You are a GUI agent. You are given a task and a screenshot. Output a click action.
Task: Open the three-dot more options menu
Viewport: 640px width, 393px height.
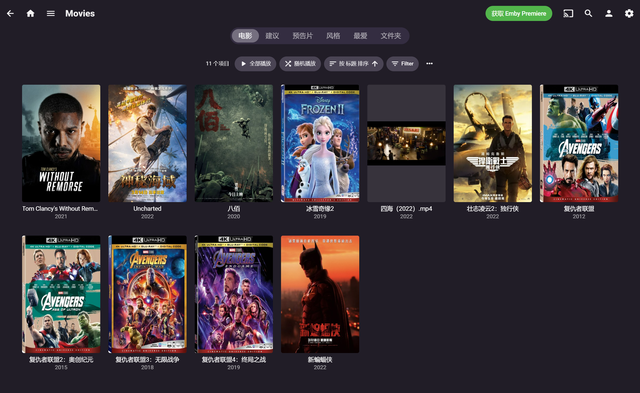pyautogui.click(x=429, y=64)
